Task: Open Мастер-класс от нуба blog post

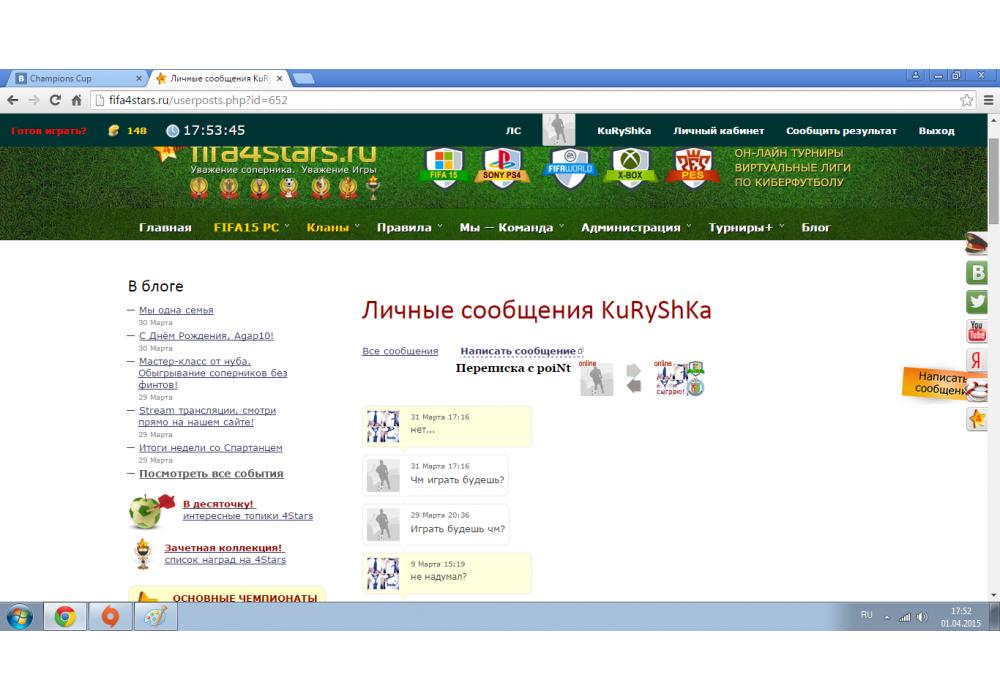Action: 212,373
